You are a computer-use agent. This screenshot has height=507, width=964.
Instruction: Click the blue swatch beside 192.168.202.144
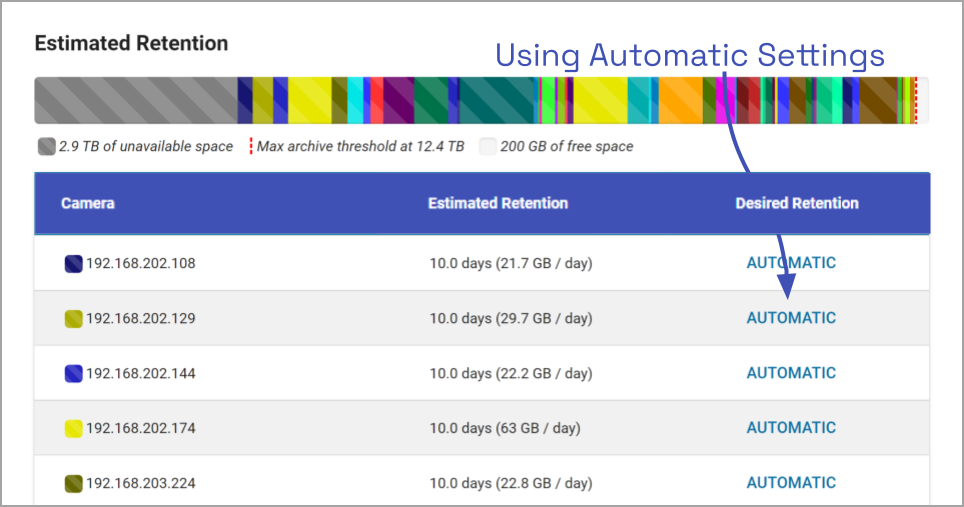coord(73,374)
